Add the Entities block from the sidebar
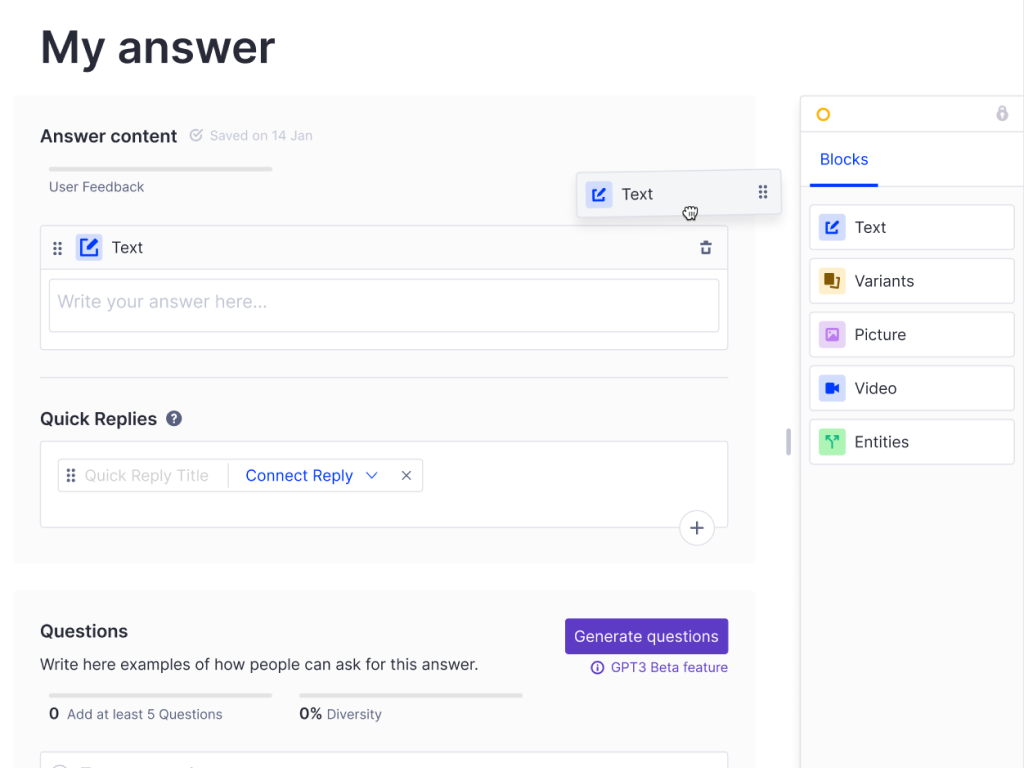This screenshot has height=768, width=1024. [x=911, y=442]
